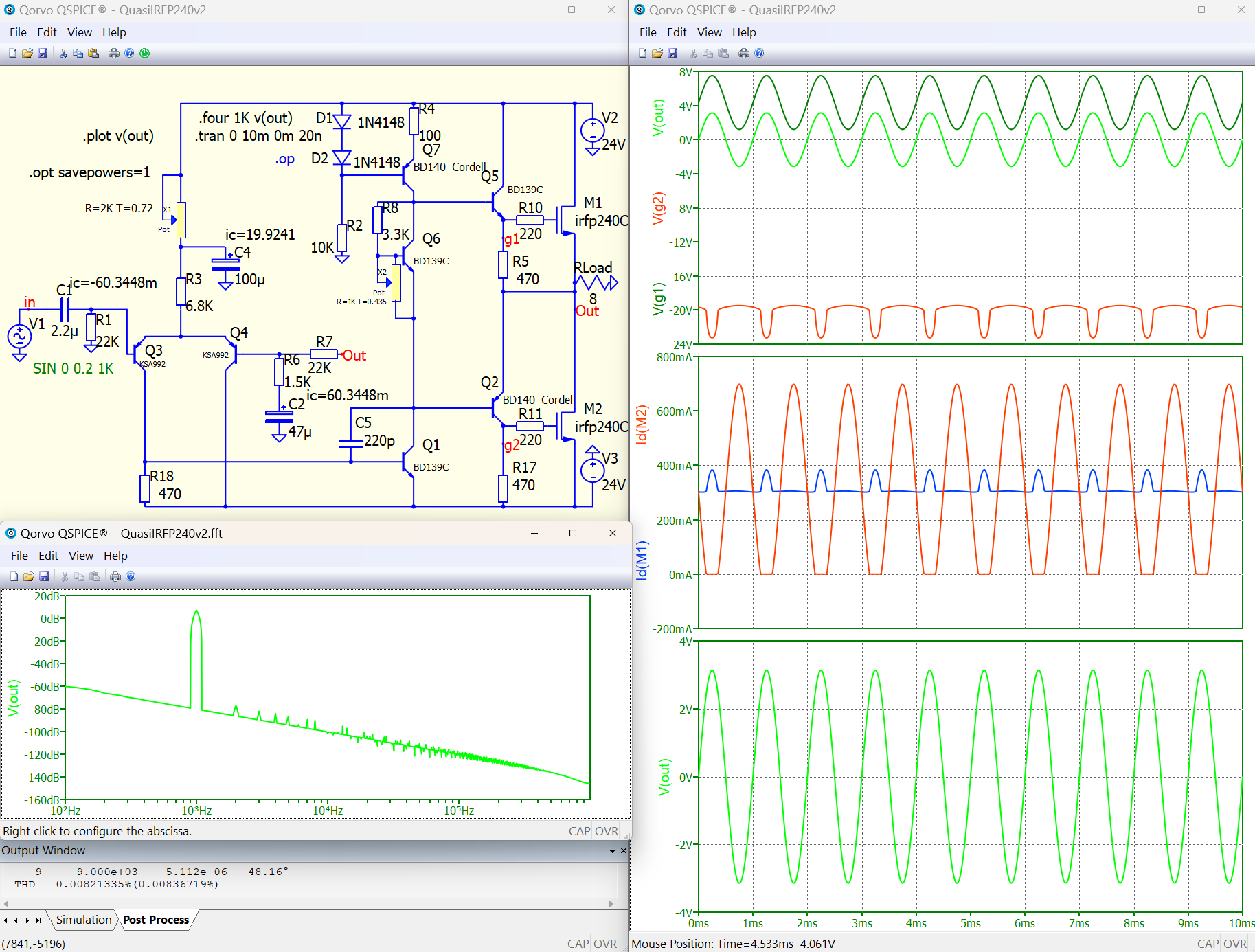Click the Id(M2) trace label
The height and width of the screenshot is (952, 1255).
642,424
